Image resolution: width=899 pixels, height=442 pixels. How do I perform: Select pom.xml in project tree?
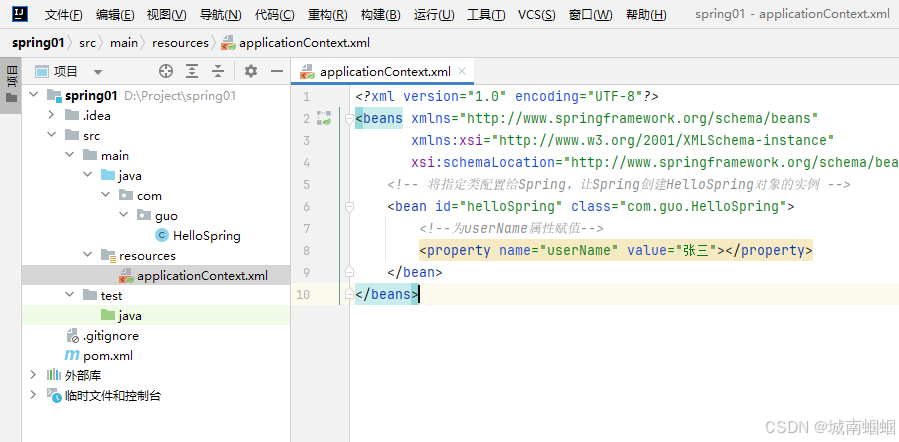click(108, 355)
